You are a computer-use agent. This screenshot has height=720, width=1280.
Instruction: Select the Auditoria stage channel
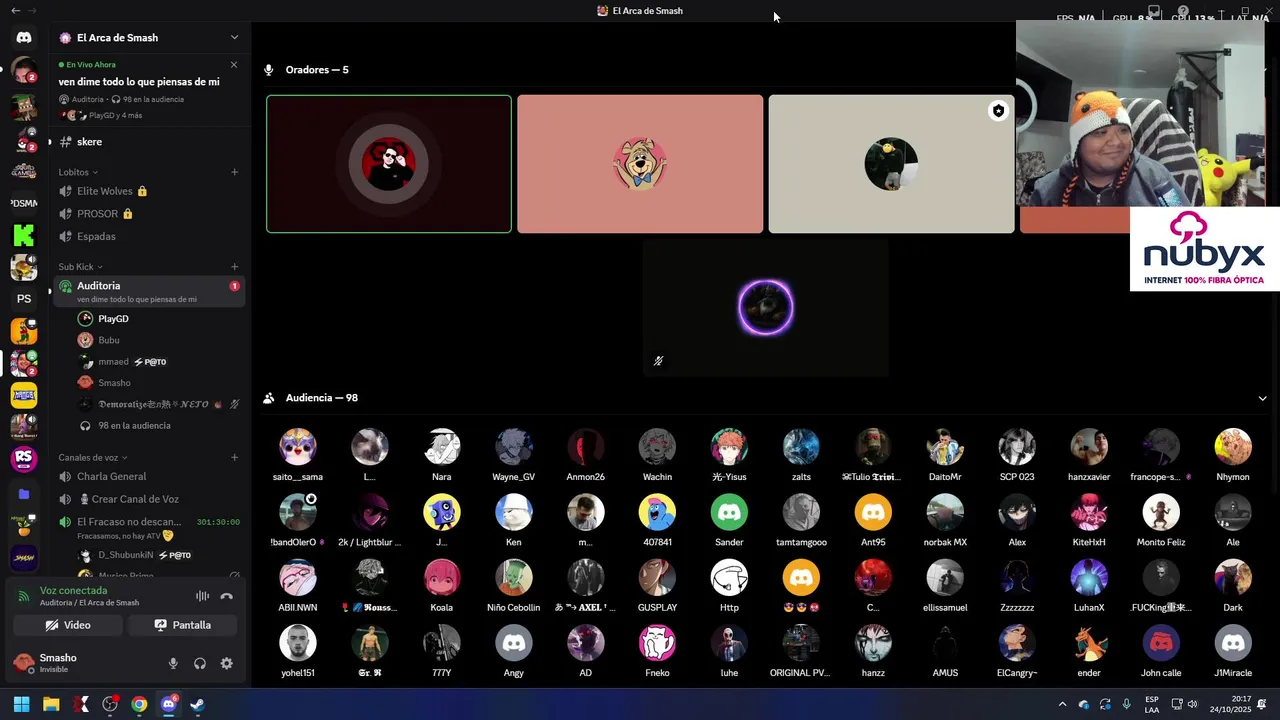click(x=149, y=291)
